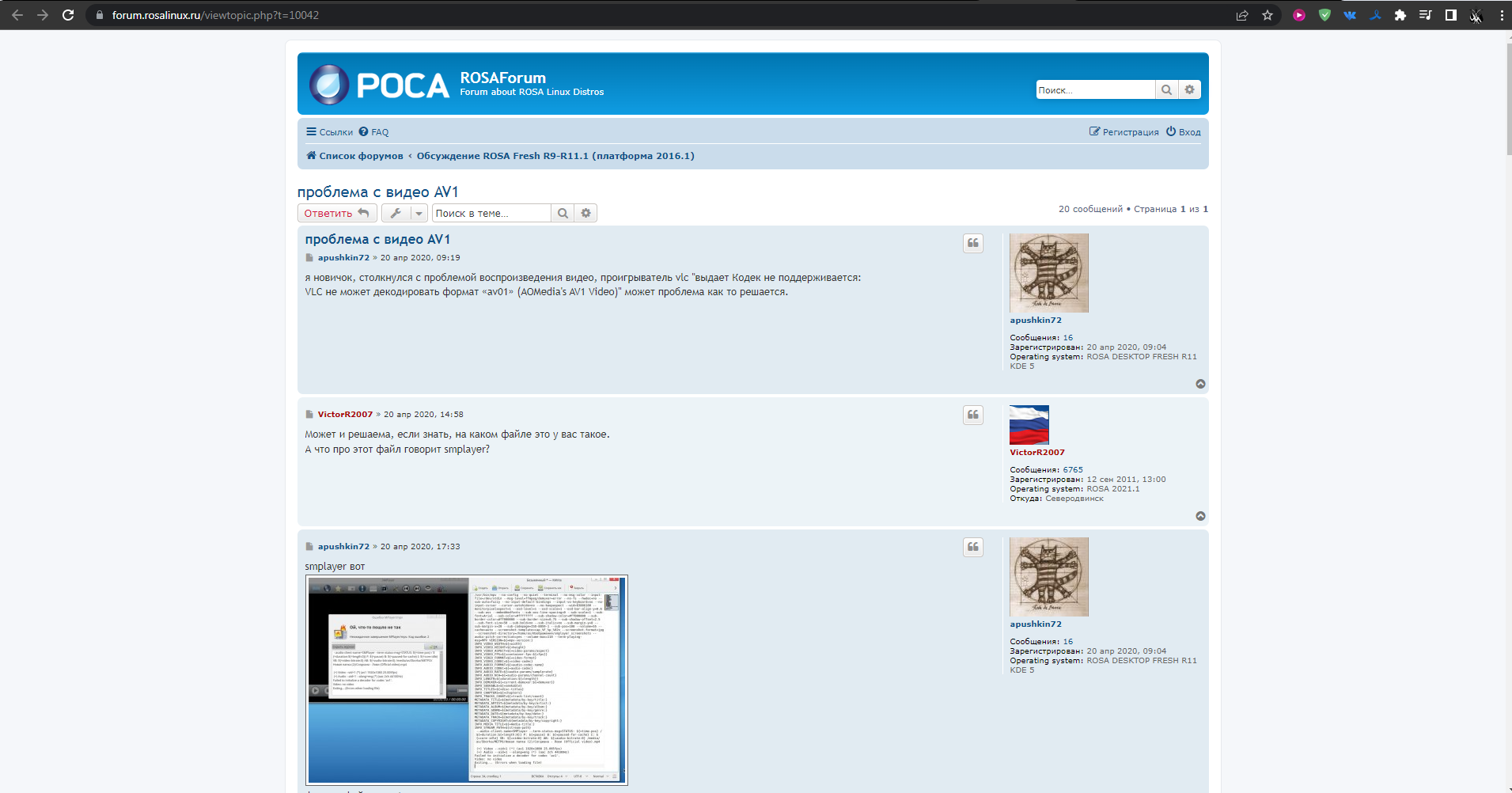This screenshot has width=1512, height=793.
Task: Open VictorR2007 profile name under flag avatar
Action: [1037, 453]
